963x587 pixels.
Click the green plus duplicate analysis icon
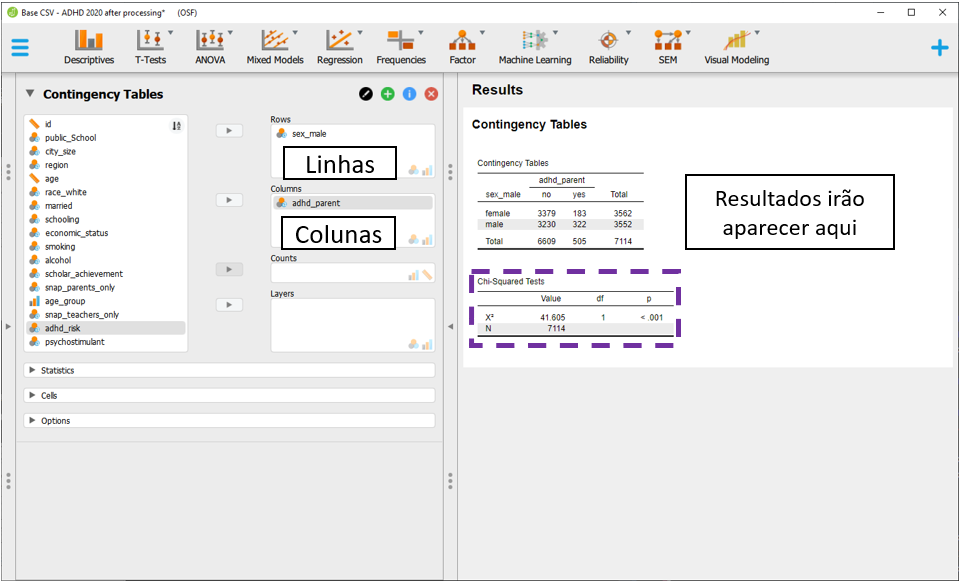click(388, 94)
